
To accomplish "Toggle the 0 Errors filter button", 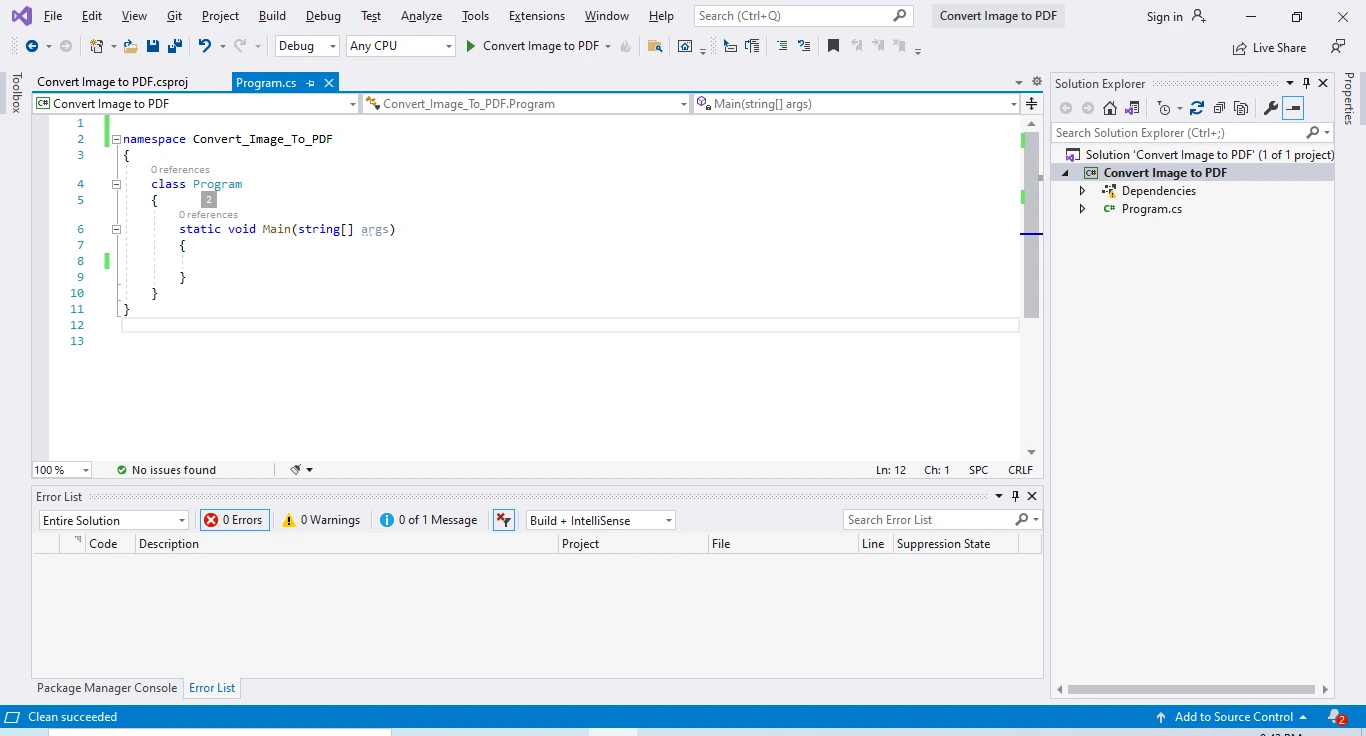I will tap(235, 520).
